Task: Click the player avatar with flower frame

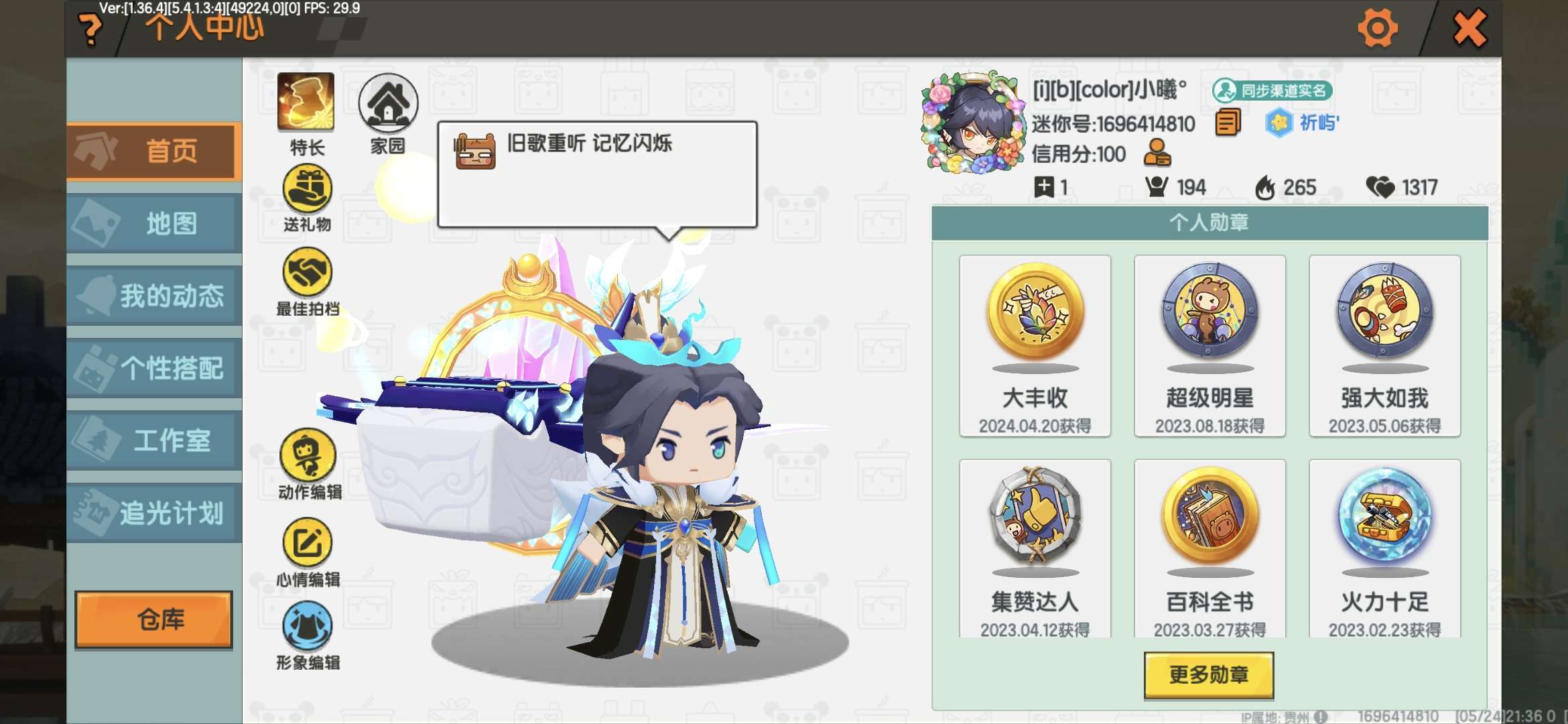Action: (973, 123)
